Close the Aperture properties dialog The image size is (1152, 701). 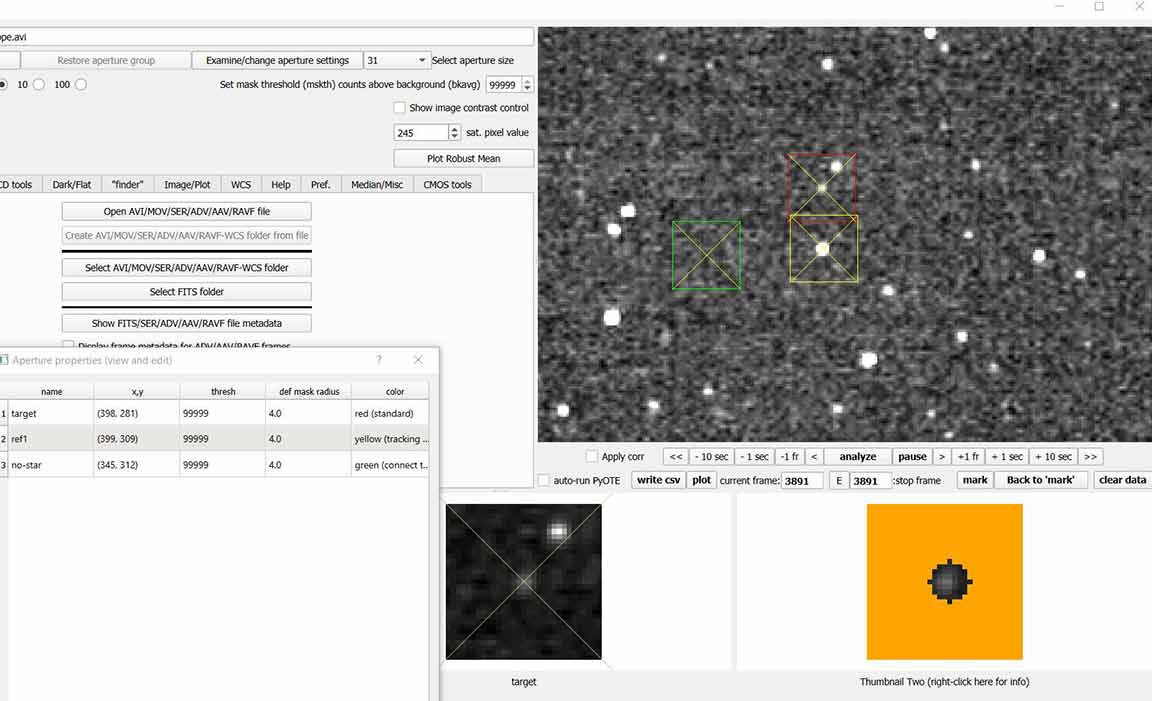point(418,360)
